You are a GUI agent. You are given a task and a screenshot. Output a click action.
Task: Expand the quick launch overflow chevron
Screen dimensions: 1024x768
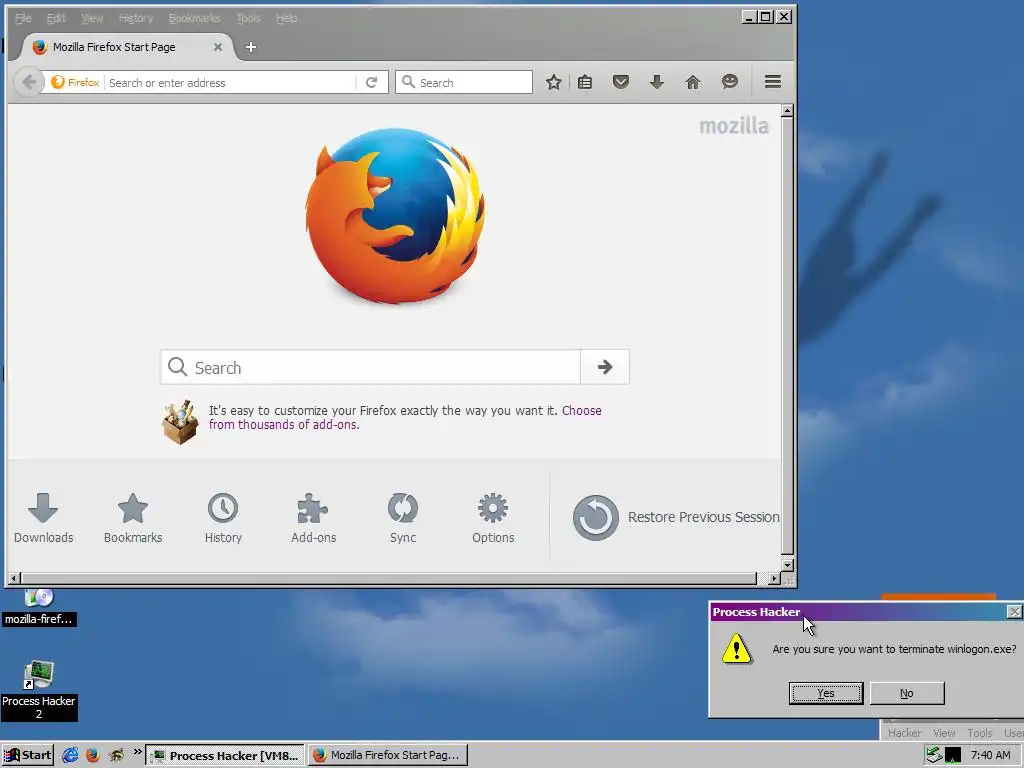coord(137,752)
